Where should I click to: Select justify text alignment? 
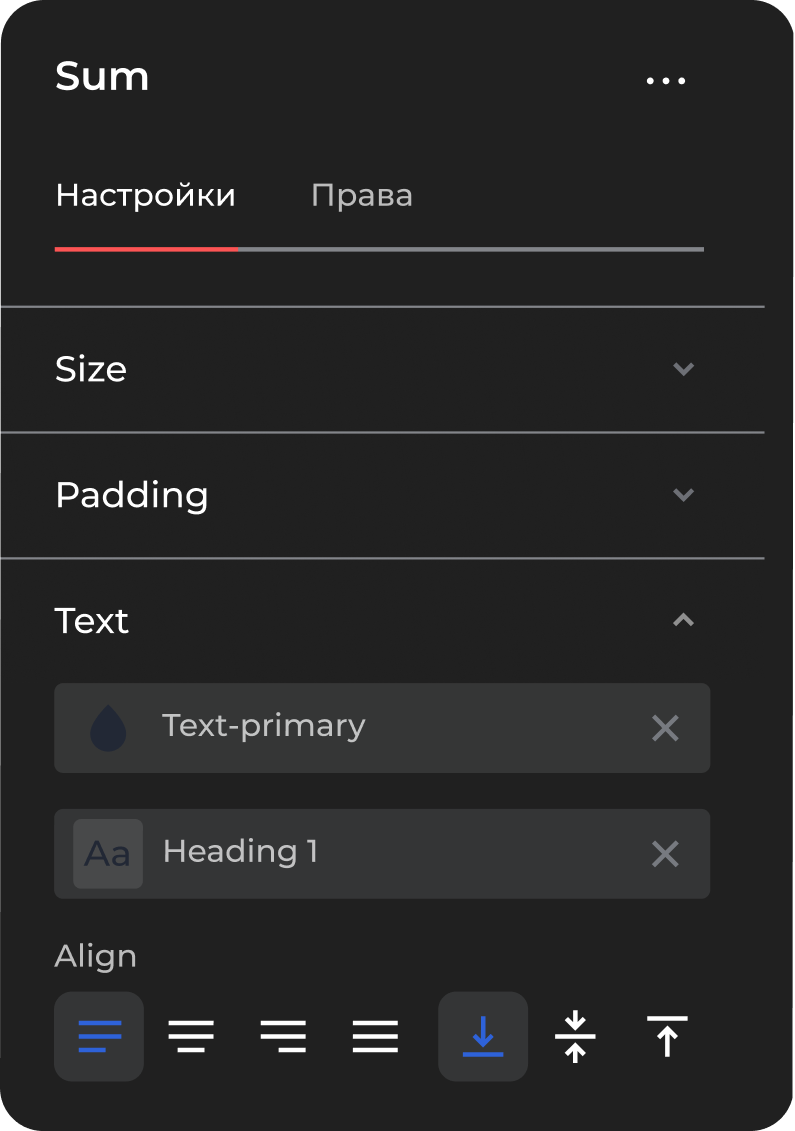375,1036
